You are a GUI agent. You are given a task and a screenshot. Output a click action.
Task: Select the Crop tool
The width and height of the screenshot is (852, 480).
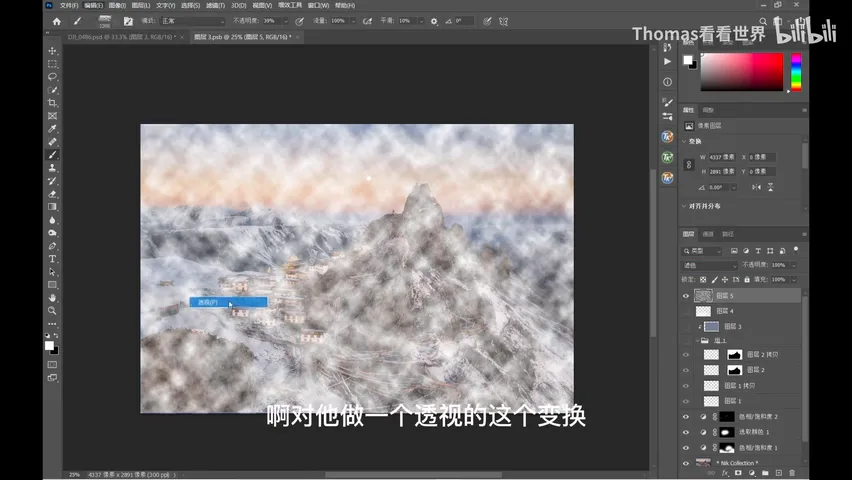pyautogui.click(x=52, y=103)
